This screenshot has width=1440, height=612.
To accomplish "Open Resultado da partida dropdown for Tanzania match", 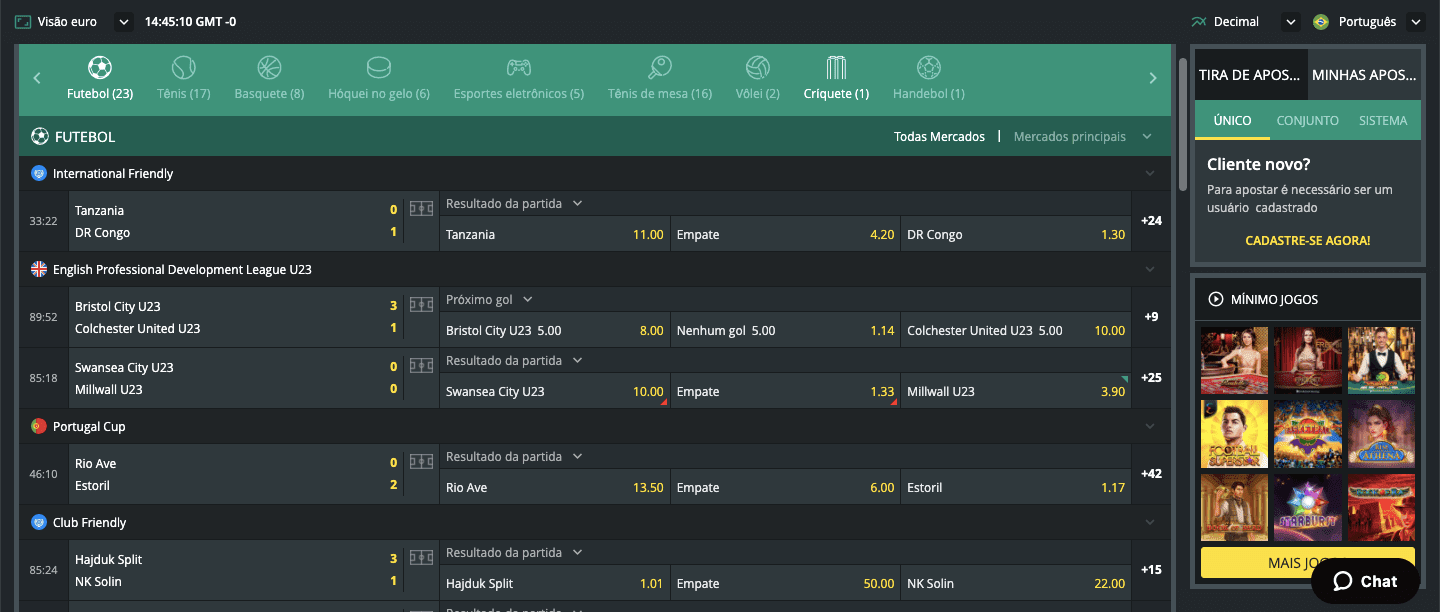I will [514, 203].
